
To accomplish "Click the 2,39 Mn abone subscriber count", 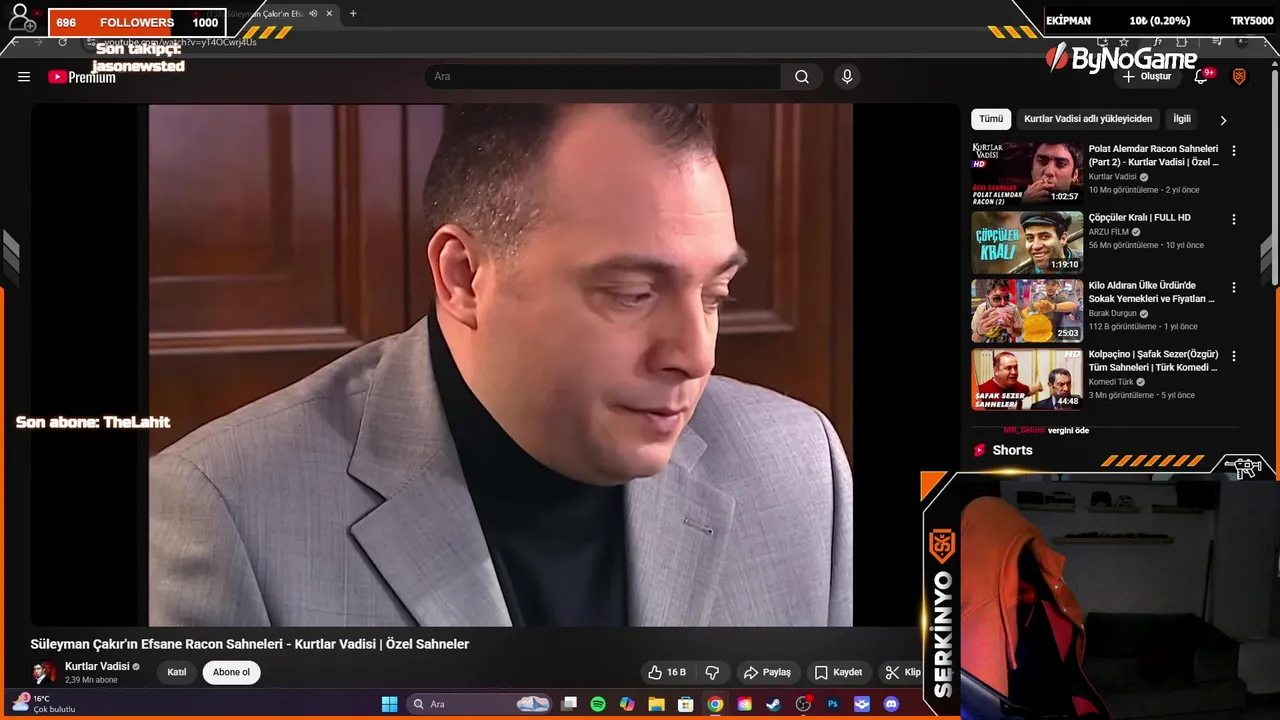I will (x=91, y=680).
